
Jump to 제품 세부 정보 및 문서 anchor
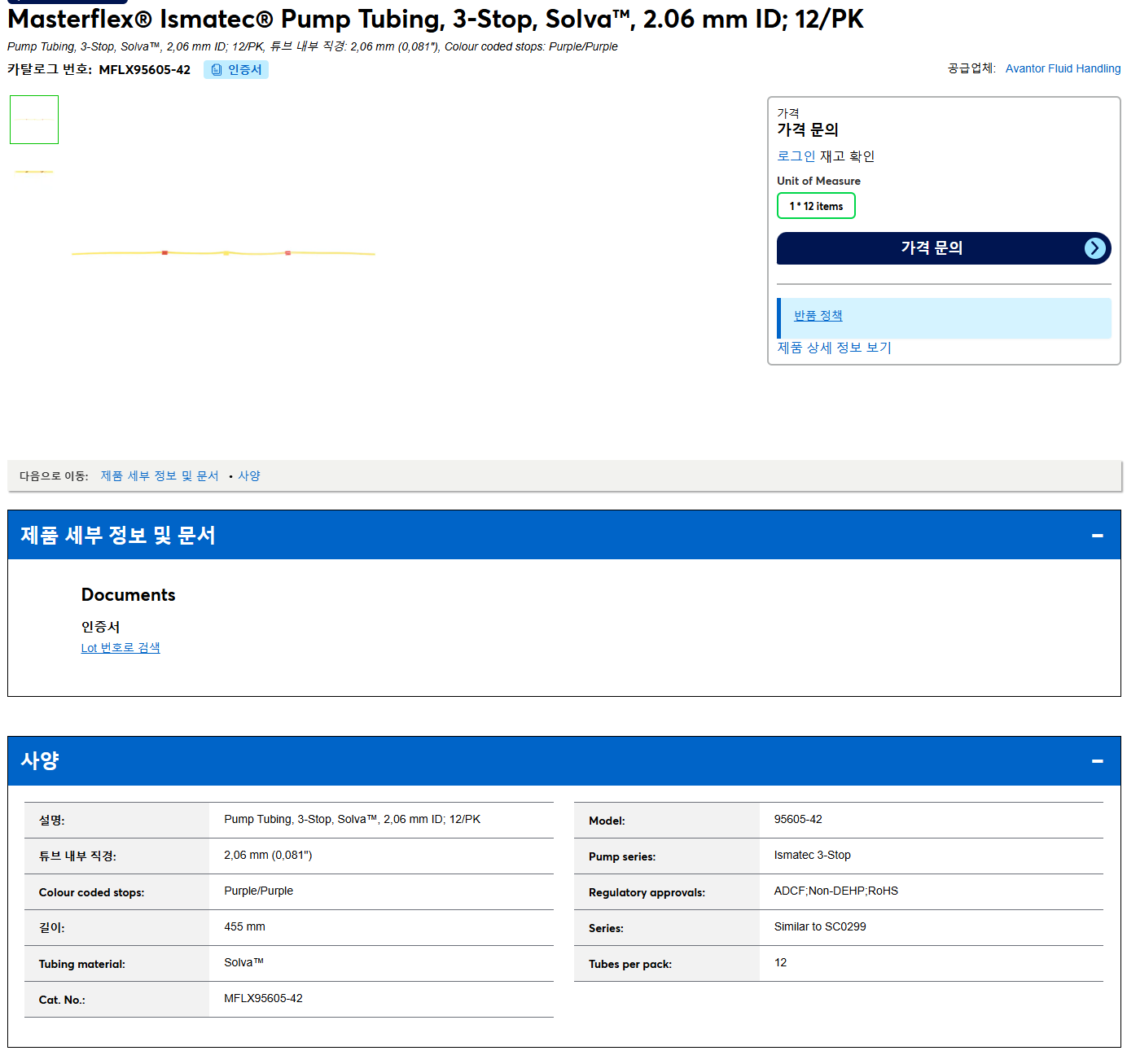160,476
